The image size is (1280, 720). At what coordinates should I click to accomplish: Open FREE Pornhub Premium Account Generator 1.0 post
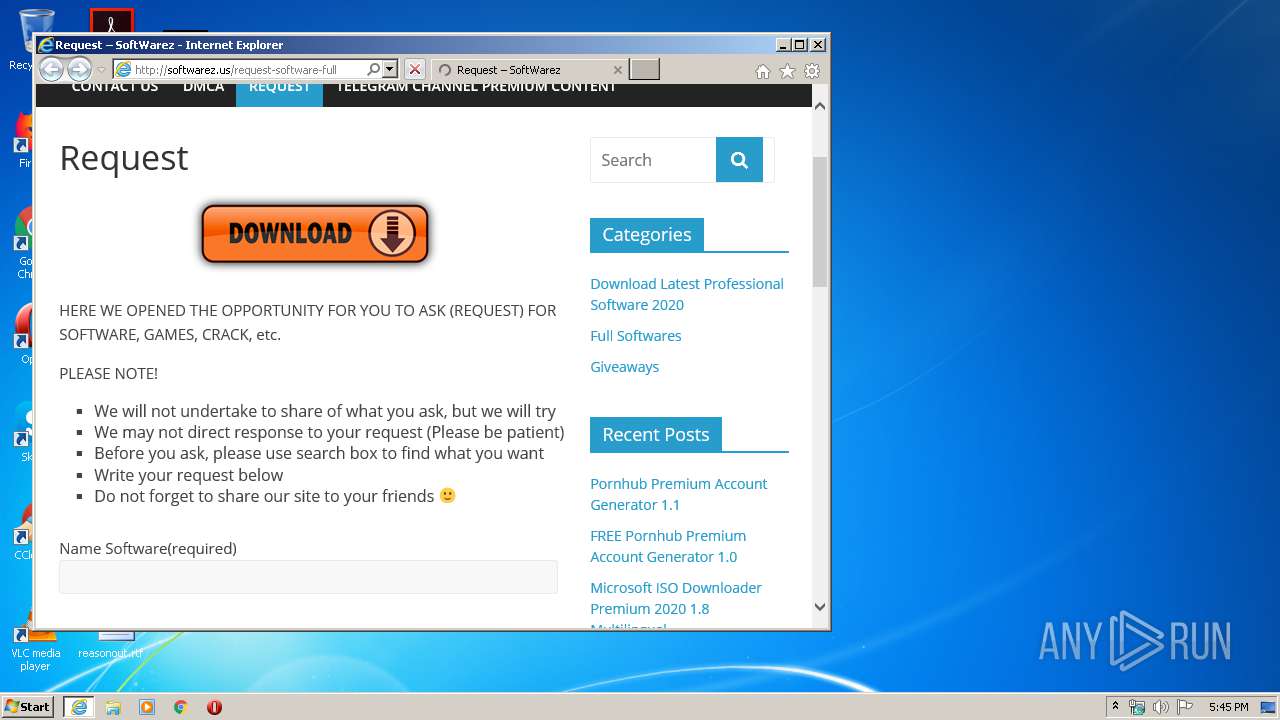point(668,546)
